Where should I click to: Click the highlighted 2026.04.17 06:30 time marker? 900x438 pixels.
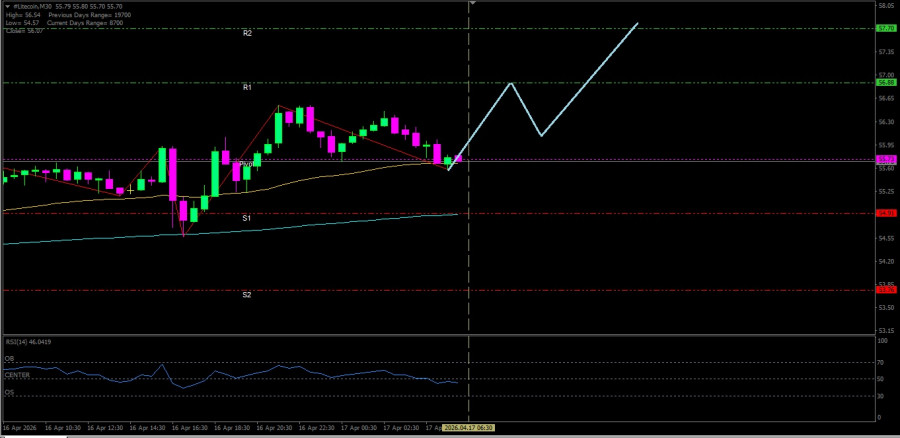pos(469,428)
